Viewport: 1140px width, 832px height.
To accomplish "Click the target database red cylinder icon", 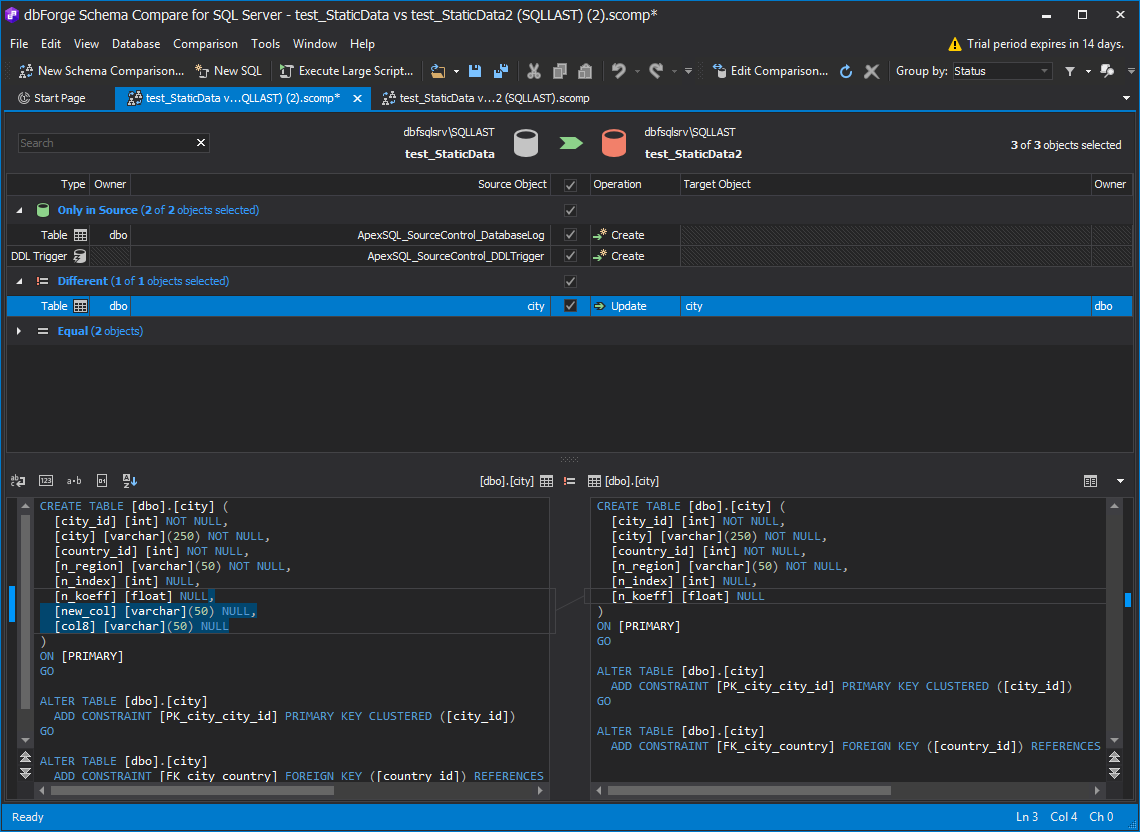I will point(614,143).
